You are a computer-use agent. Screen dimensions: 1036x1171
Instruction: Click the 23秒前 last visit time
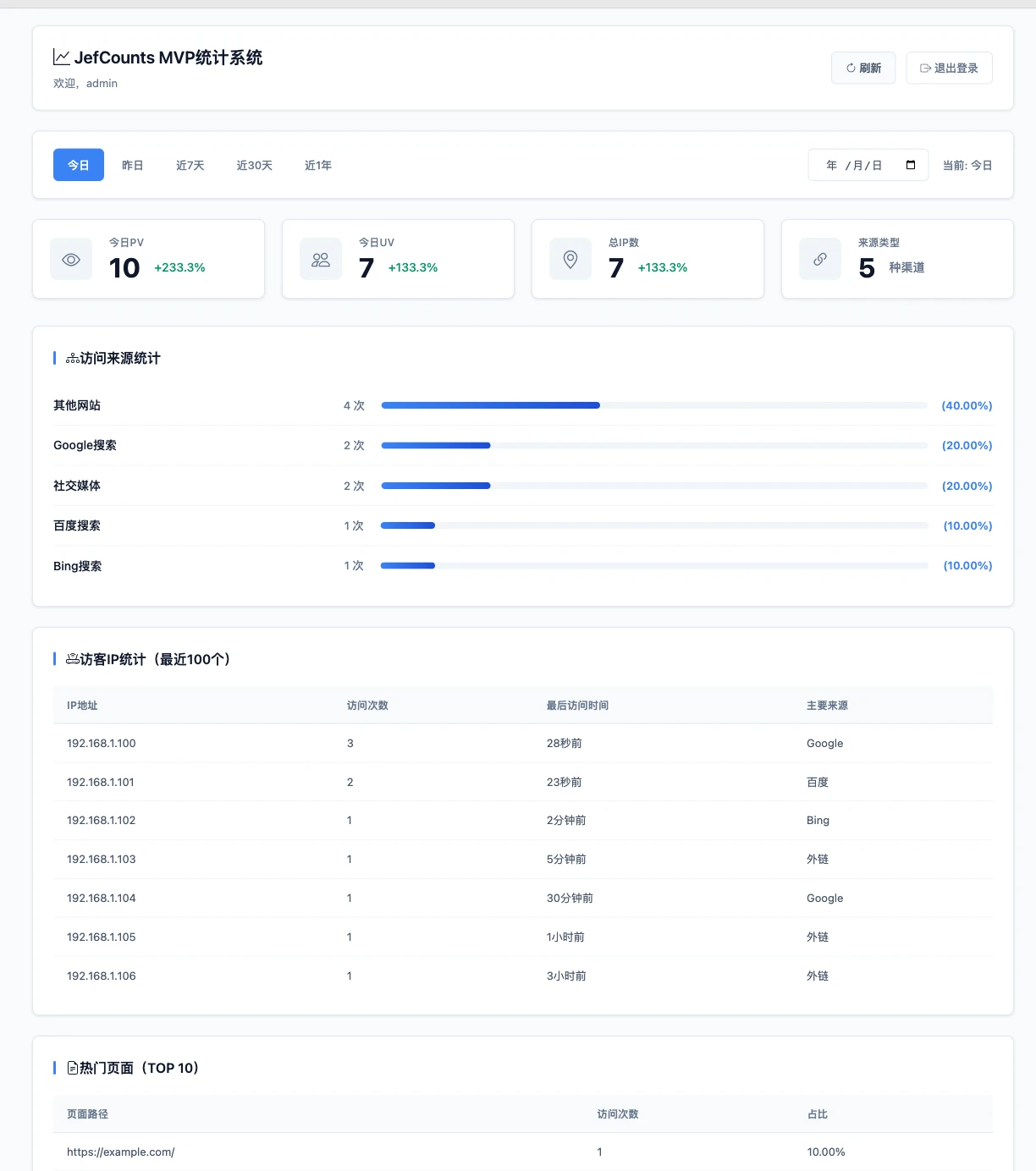point(565,782)
